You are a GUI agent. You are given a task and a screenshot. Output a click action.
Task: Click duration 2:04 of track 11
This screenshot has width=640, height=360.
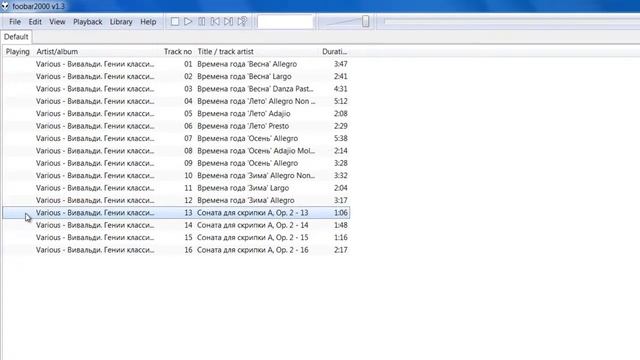[340, 188]
